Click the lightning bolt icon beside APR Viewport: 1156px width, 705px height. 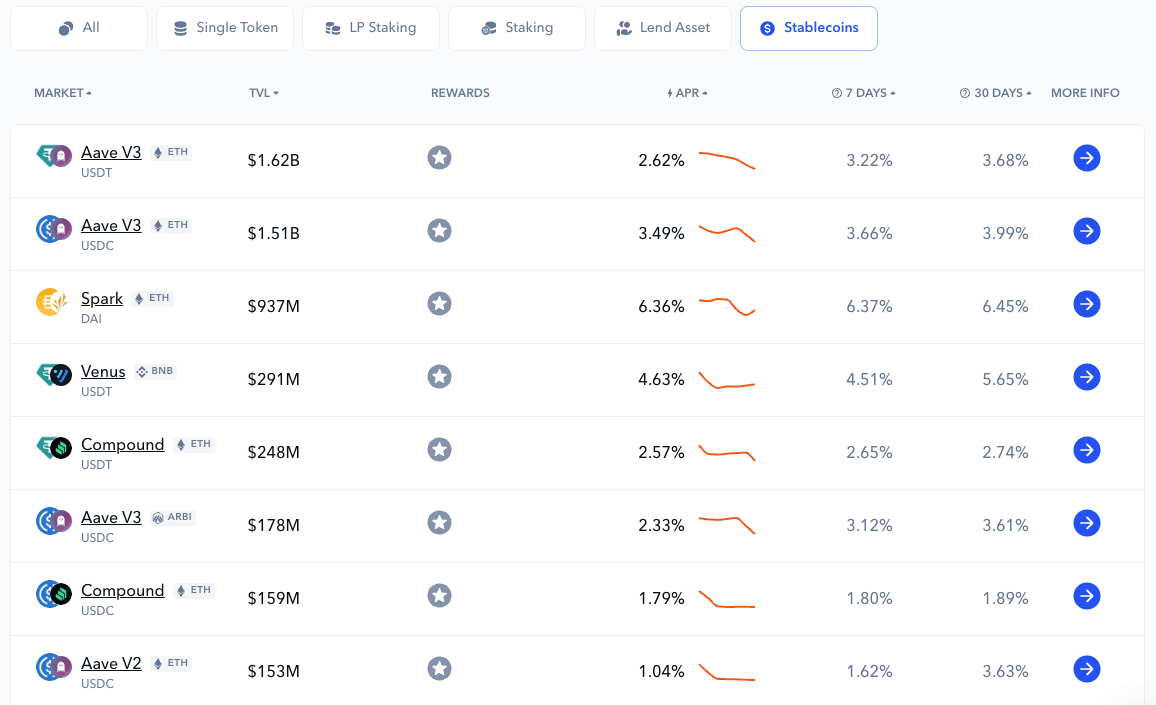(669, 93)
